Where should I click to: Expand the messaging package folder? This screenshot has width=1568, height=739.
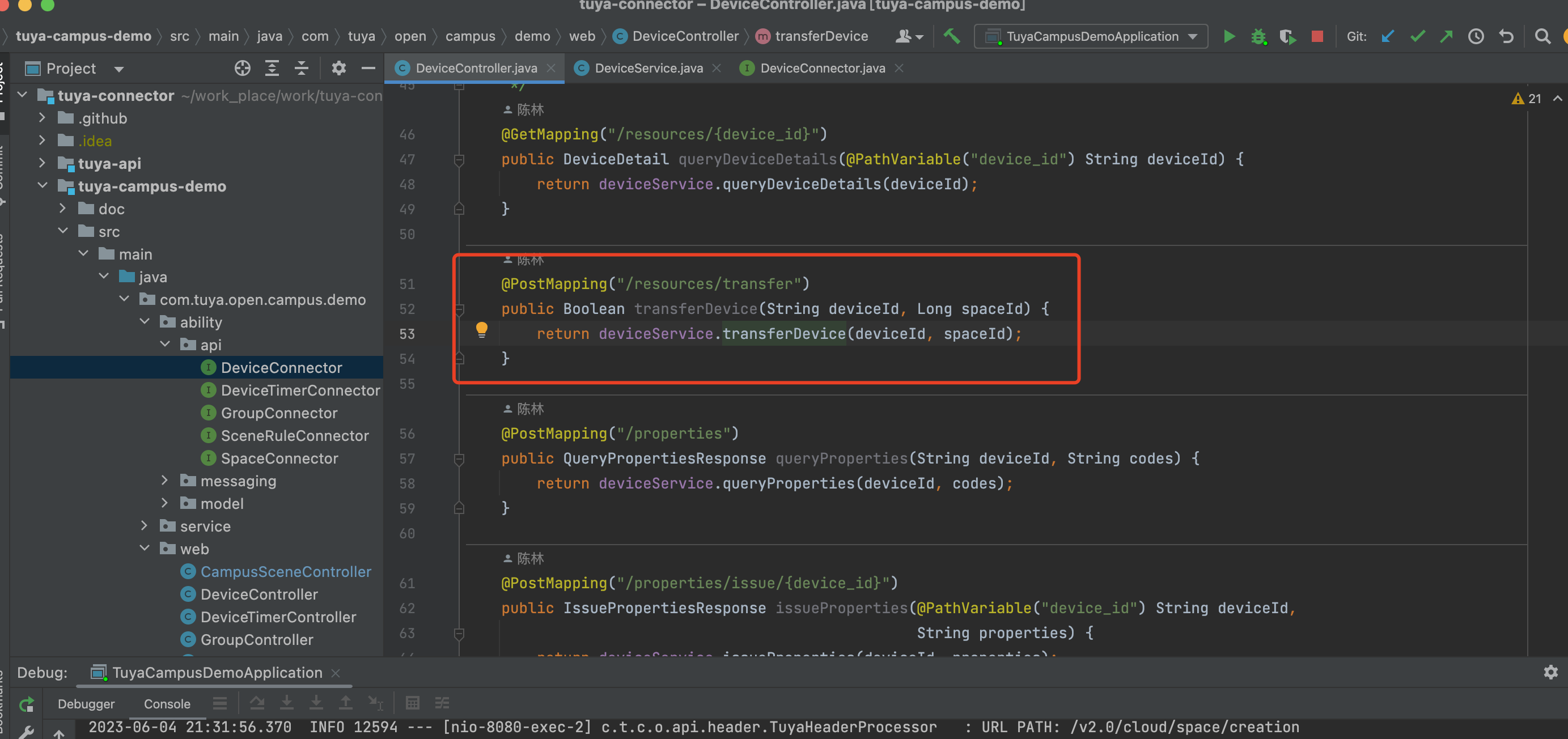pos(164,481)
